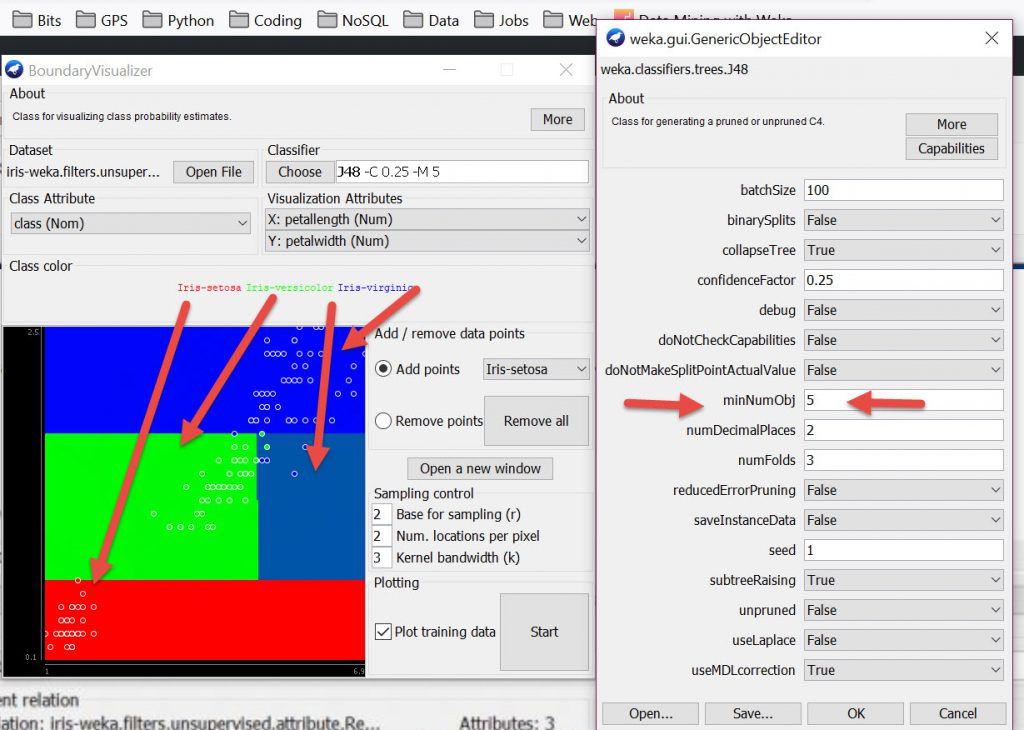Select the Remove points radio button

click(x=383, y=421)
